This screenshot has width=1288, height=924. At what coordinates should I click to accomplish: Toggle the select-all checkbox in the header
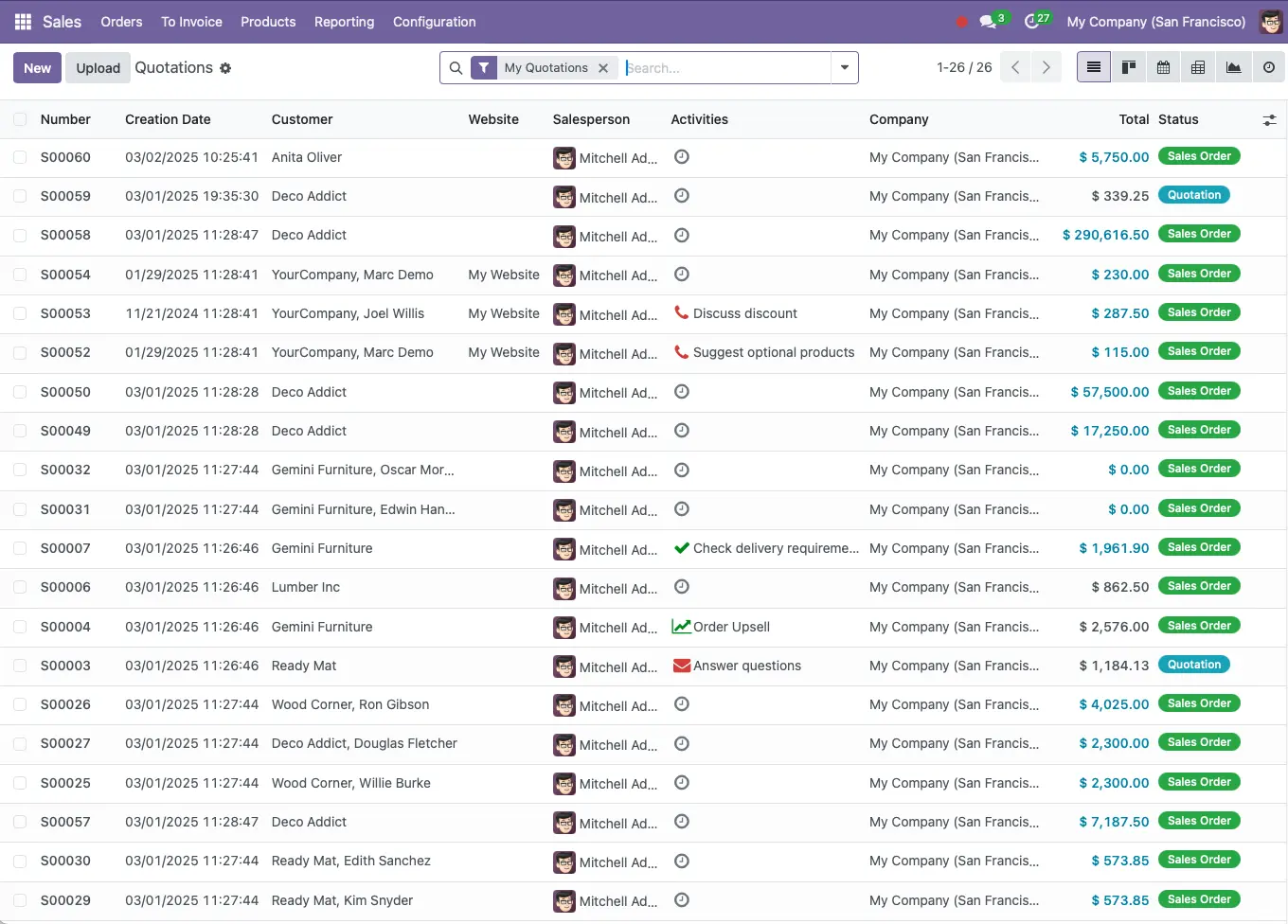[20, 119]
